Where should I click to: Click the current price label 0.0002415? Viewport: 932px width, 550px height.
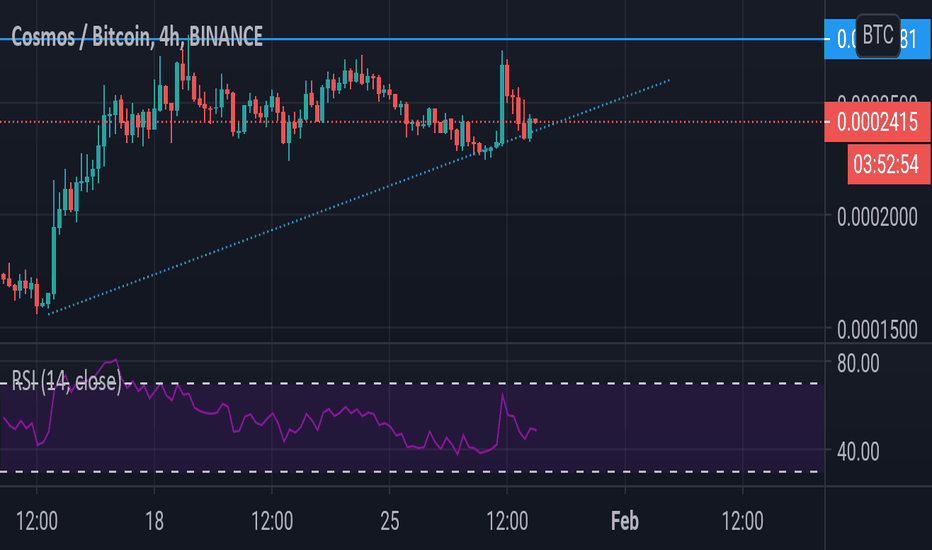877,122
